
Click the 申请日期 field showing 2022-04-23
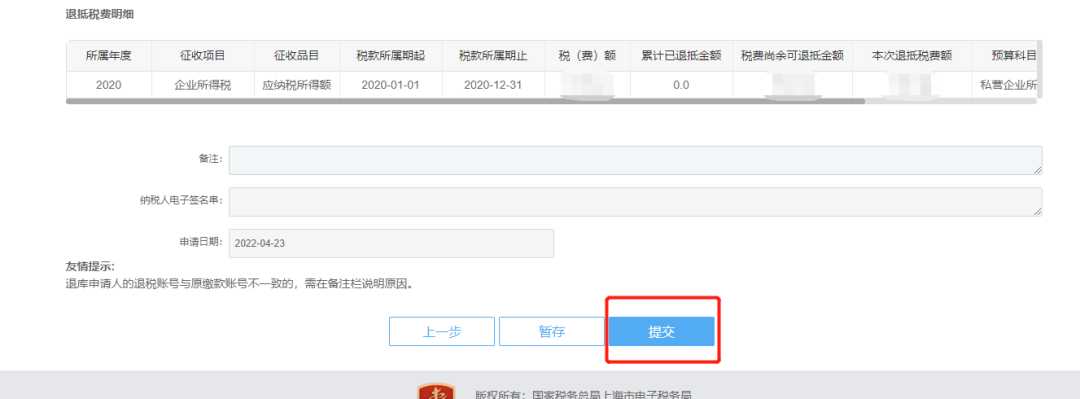(391, 243)
